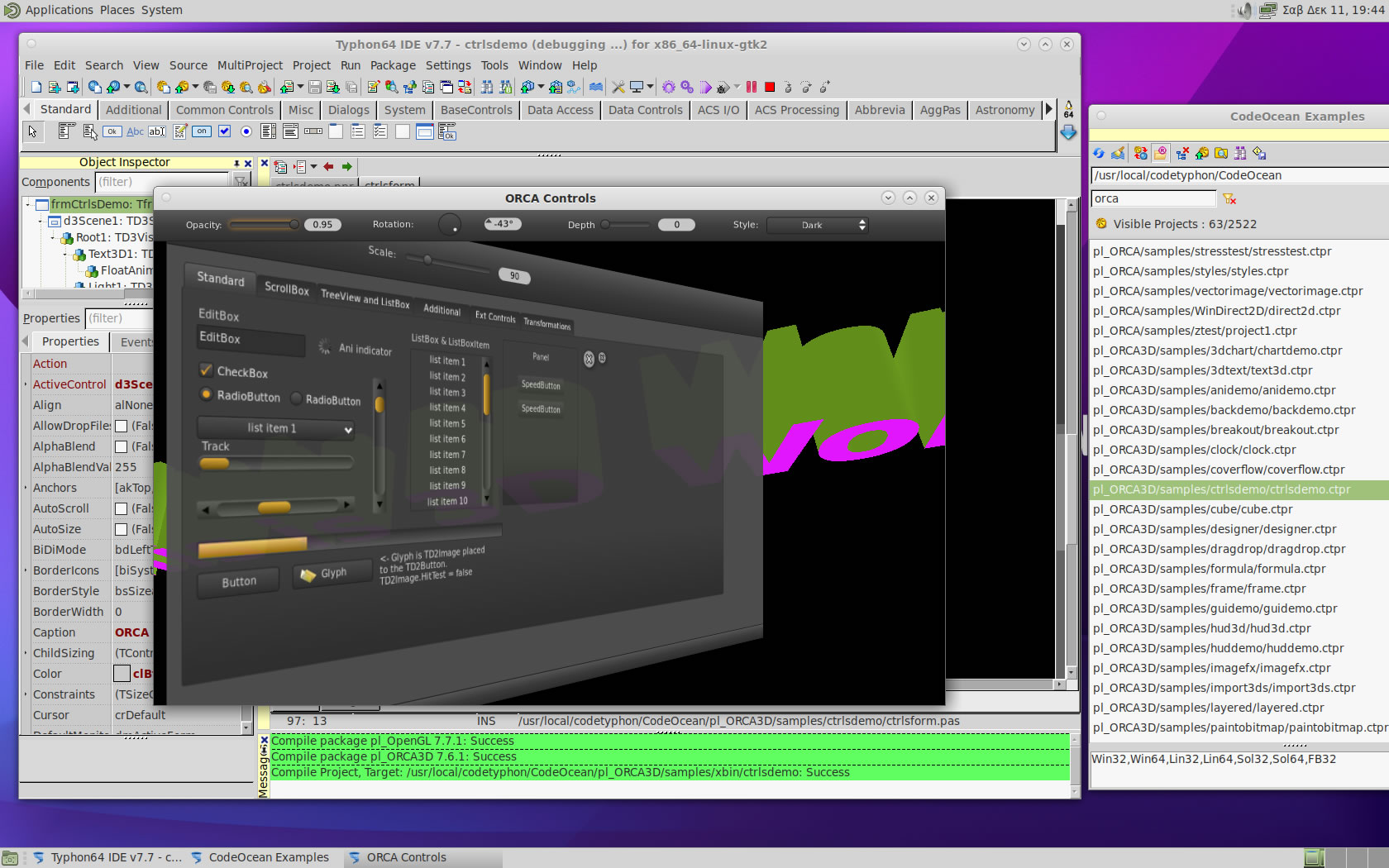1389x868 pixels.
Task: Click the red Stop debugging square
Action: click(770, 87)
